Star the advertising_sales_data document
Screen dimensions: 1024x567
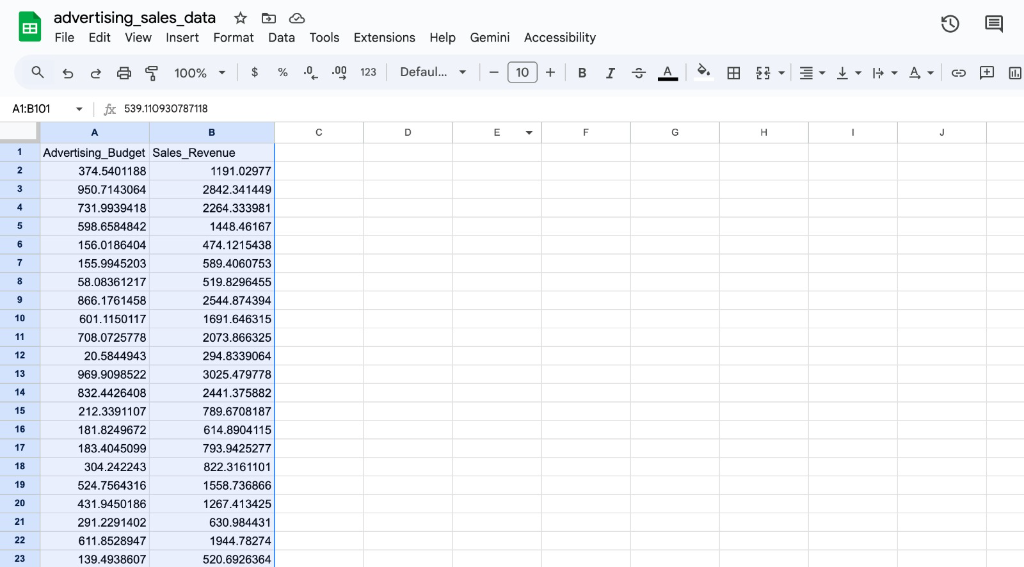pyautogui.click(x=240, y=18)
